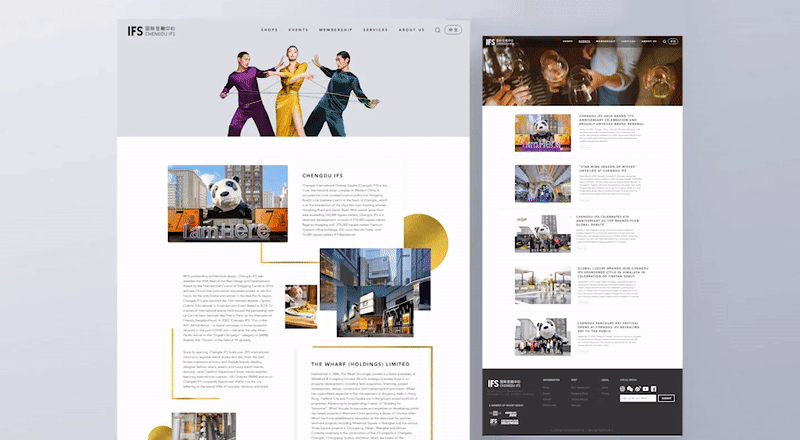Open Services in the About page navigation
This screenshot has width=800, height=440.
click(376, 30)
